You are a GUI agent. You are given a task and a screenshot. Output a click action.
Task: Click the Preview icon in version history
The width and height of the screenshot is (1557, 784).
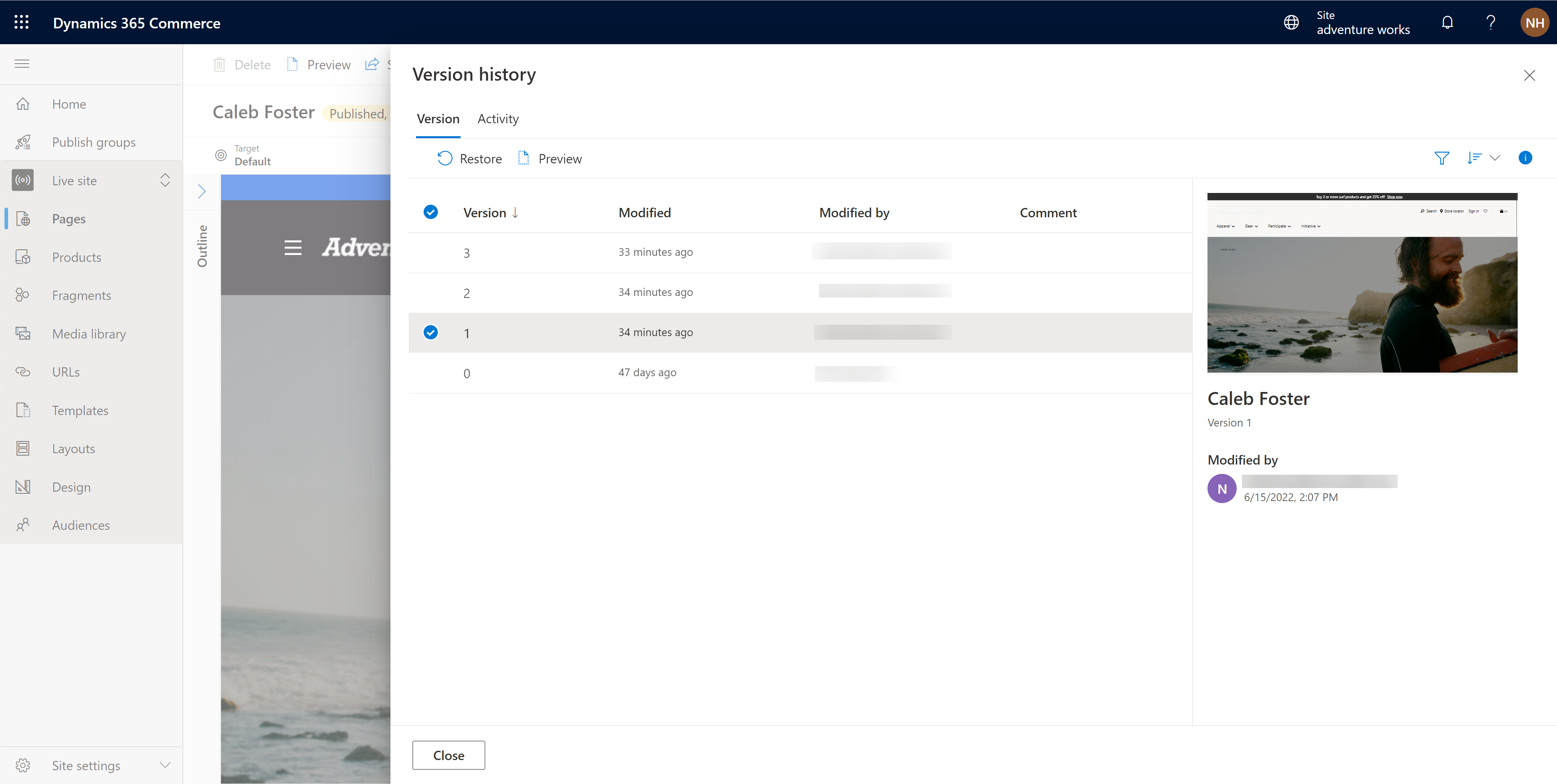524,158
